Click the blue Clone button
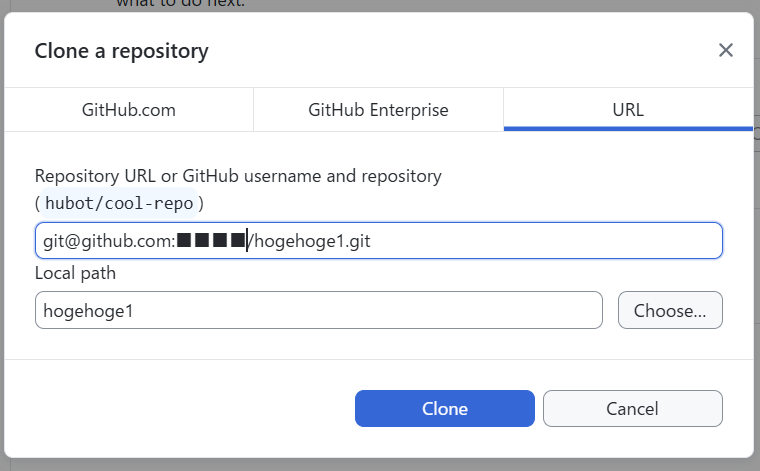Screen dimensions: 760x471 (445, 408)
